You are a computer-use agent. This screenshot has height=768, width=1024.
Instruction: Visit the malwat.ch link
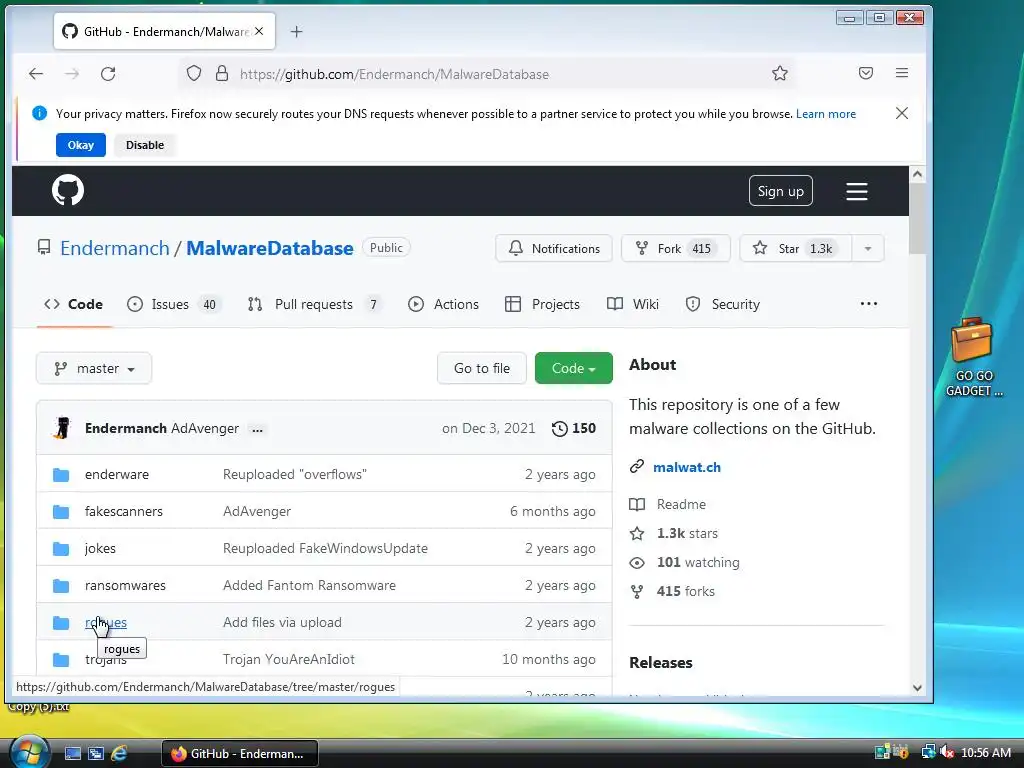[687, 467]
